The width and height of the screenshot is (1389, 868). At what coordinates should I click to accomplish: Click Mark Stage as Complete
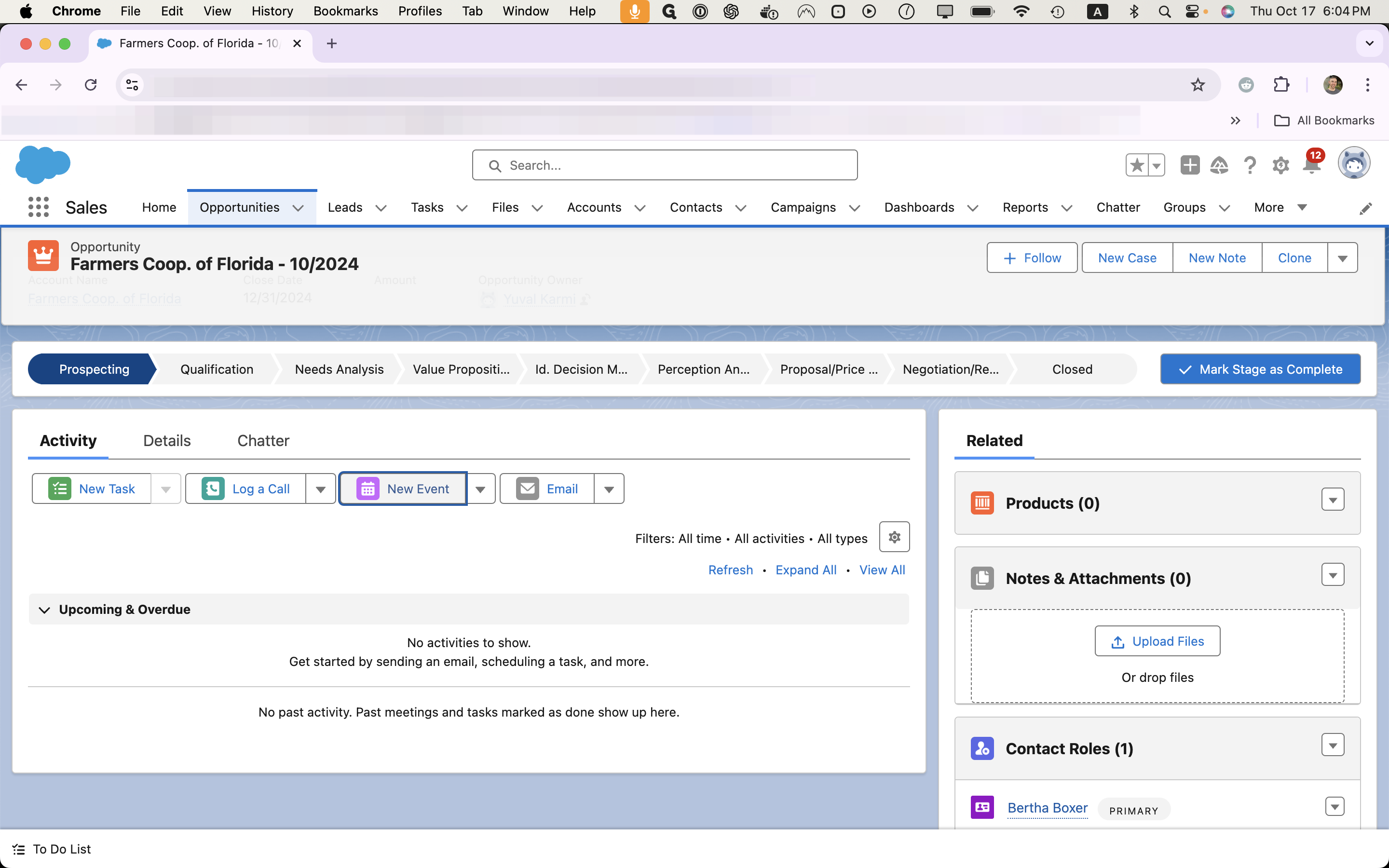(x=1260, y=369)
